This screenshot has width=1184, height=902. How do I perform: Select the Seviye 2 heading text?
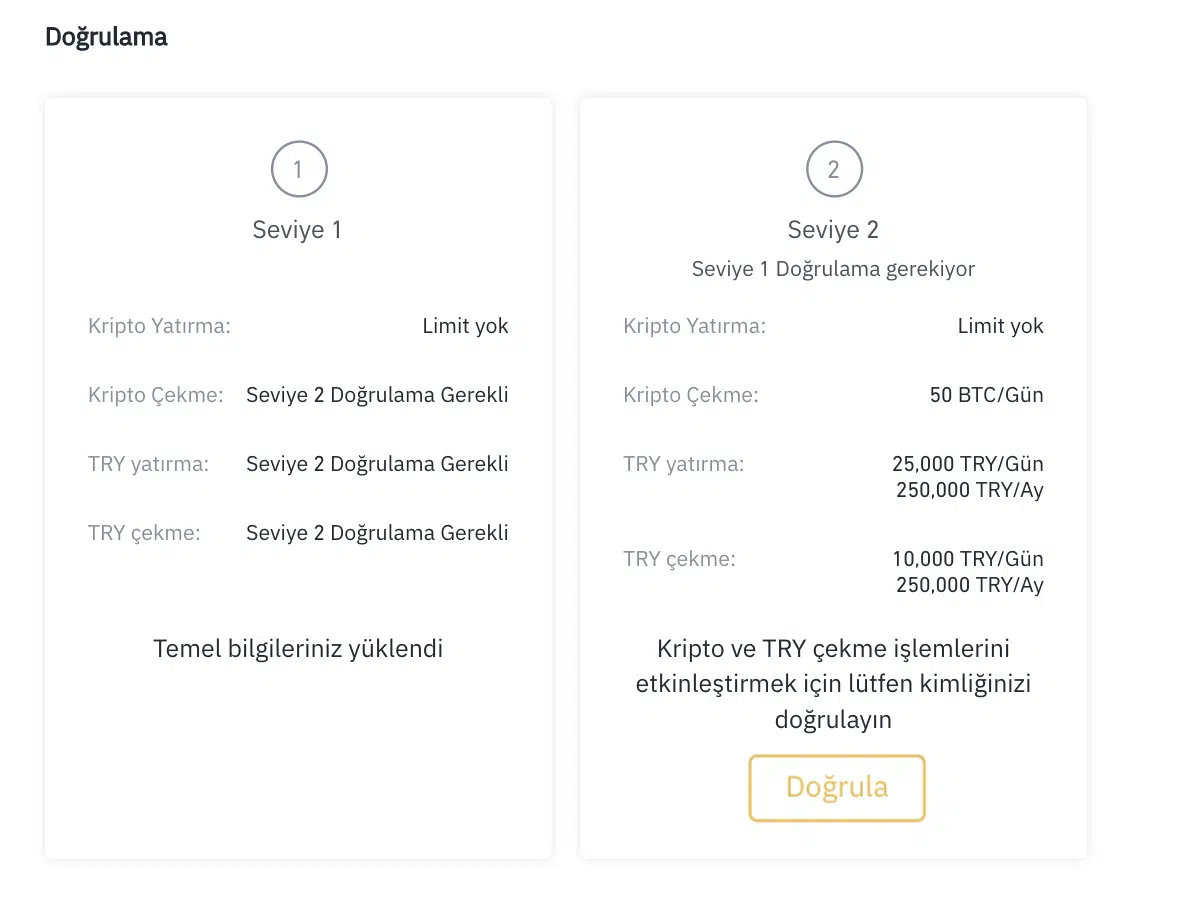tap(833, 230)
